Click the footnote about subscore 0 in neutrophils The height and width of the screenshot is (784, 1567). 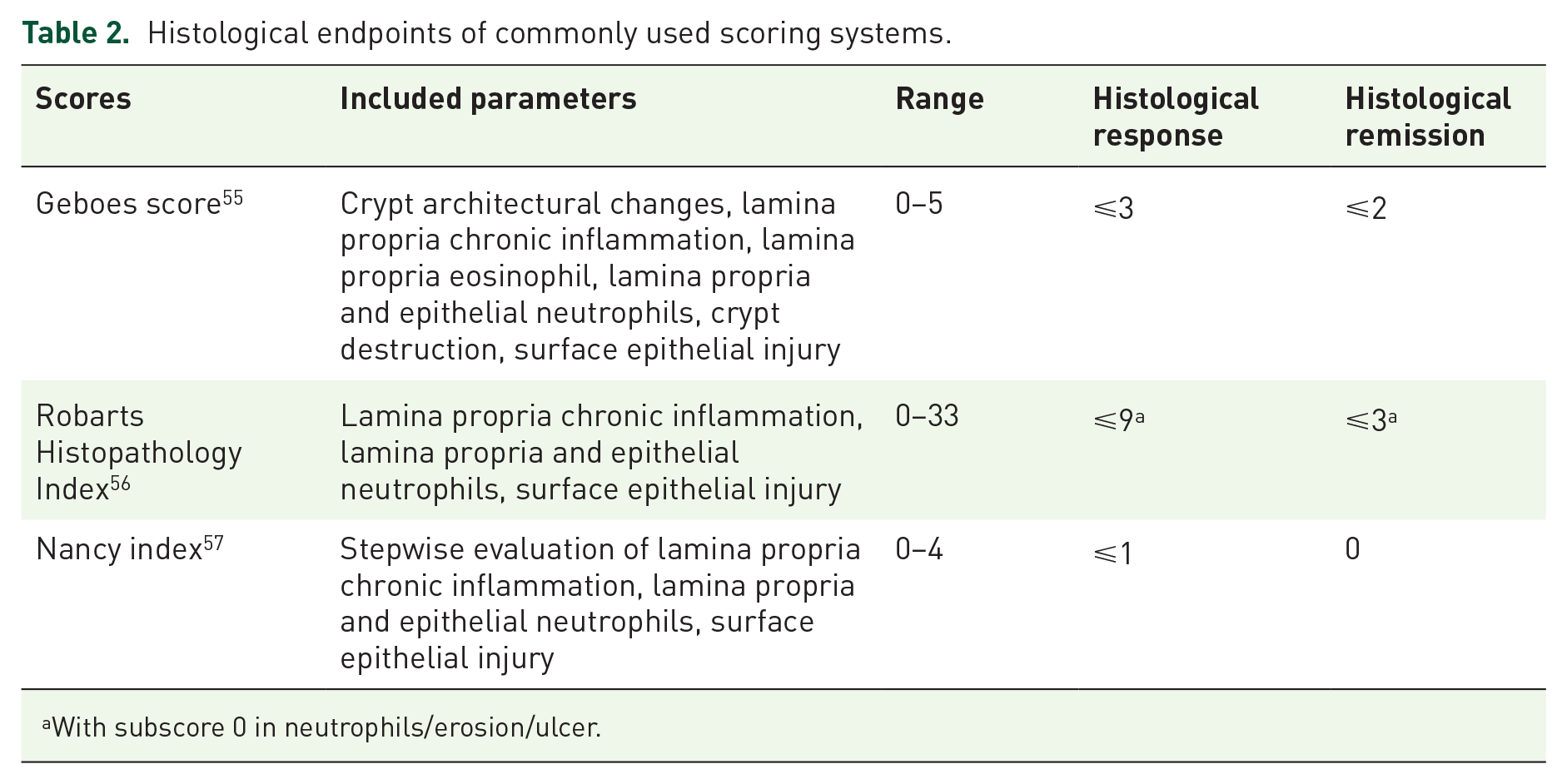coord(321,727)
